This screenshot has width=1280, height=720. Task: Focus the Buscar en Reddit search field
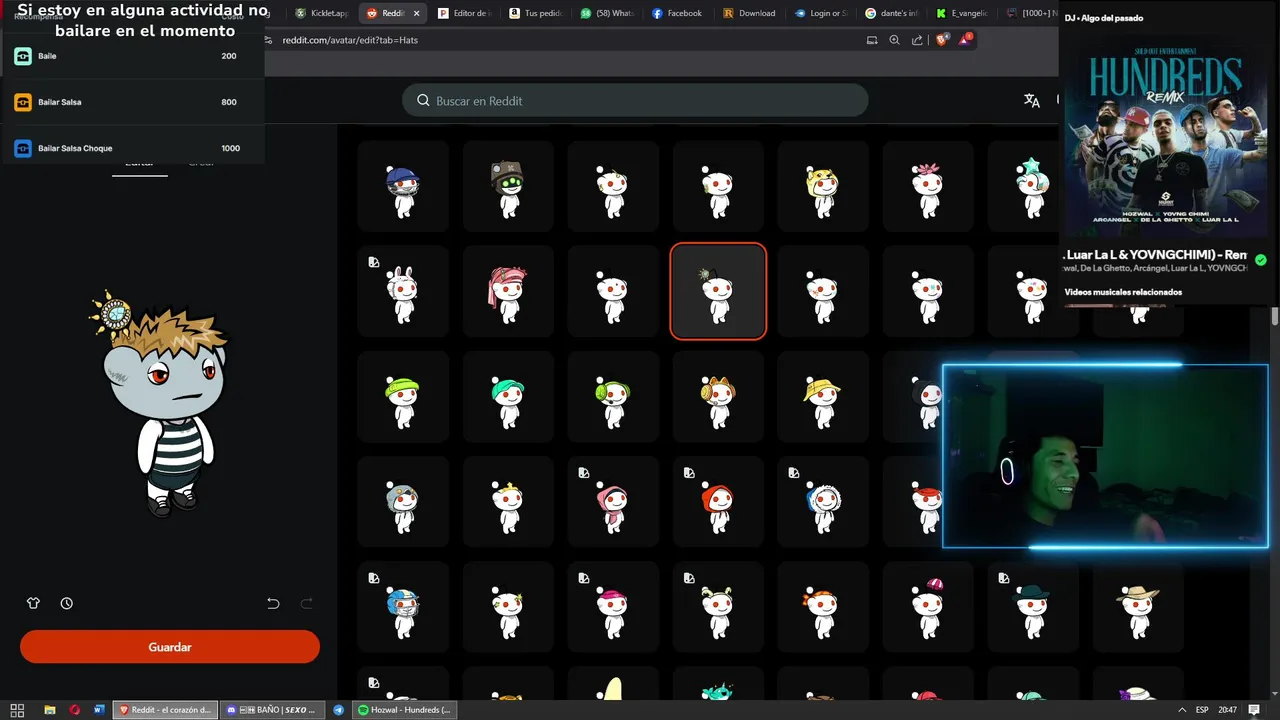[635, 100]
